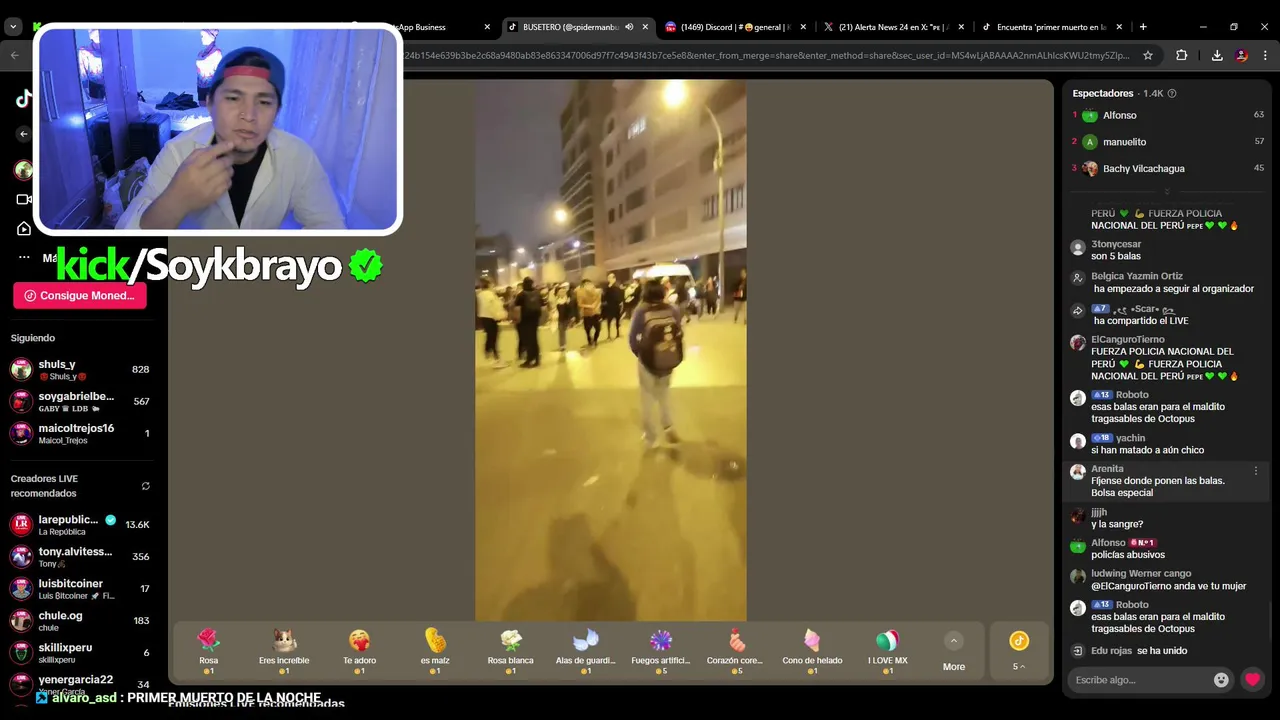This screenshot has height=720, width=1280.
Task: Open the Chrome profile avatar
Action: click(1242, 55)
